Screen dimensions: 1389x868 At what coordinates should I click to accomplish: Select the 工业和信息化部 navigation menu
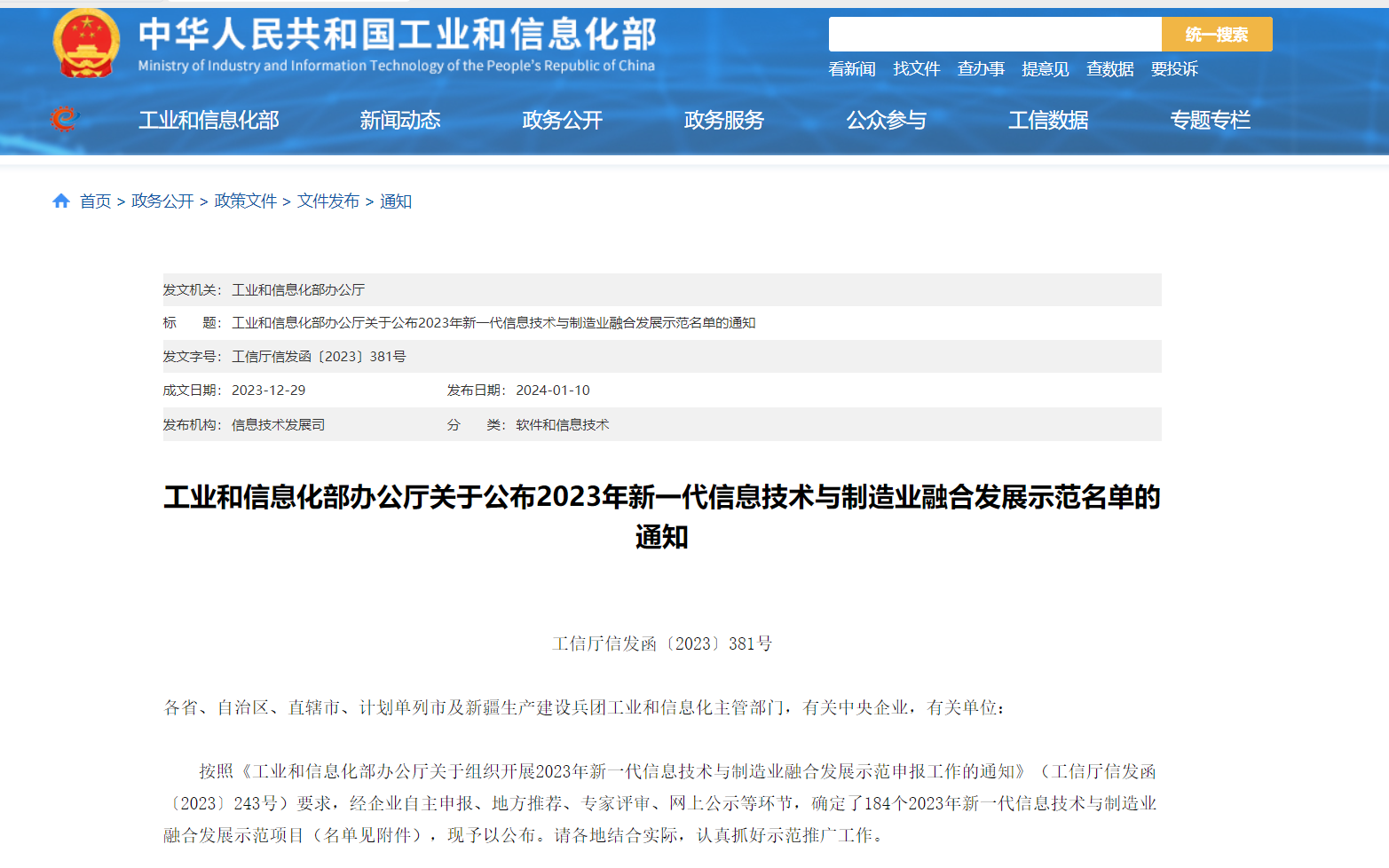209,120
